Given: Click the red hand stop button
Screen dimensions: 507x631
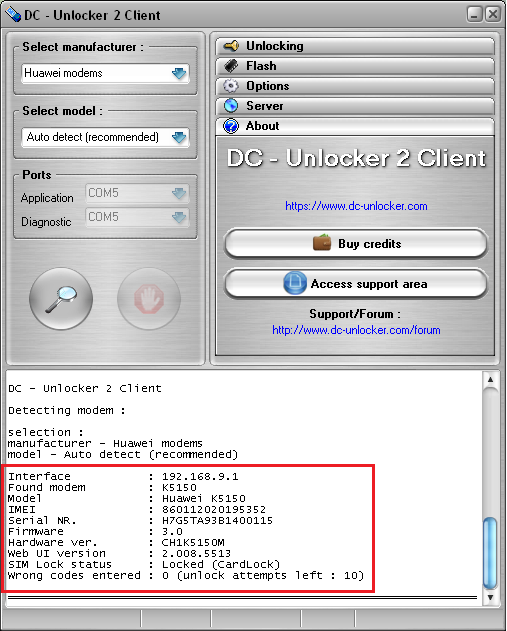Looking at the screenshot, I should pos(149,299).
